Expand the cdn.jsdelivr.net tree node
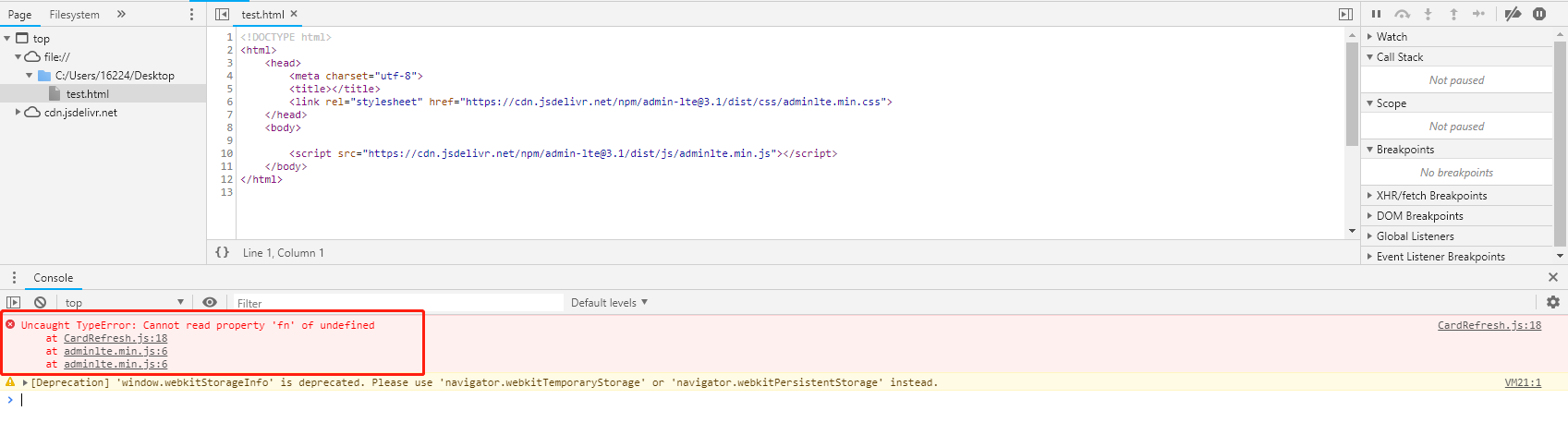This screenshot has height=447, width=1568. coord(18,113)
